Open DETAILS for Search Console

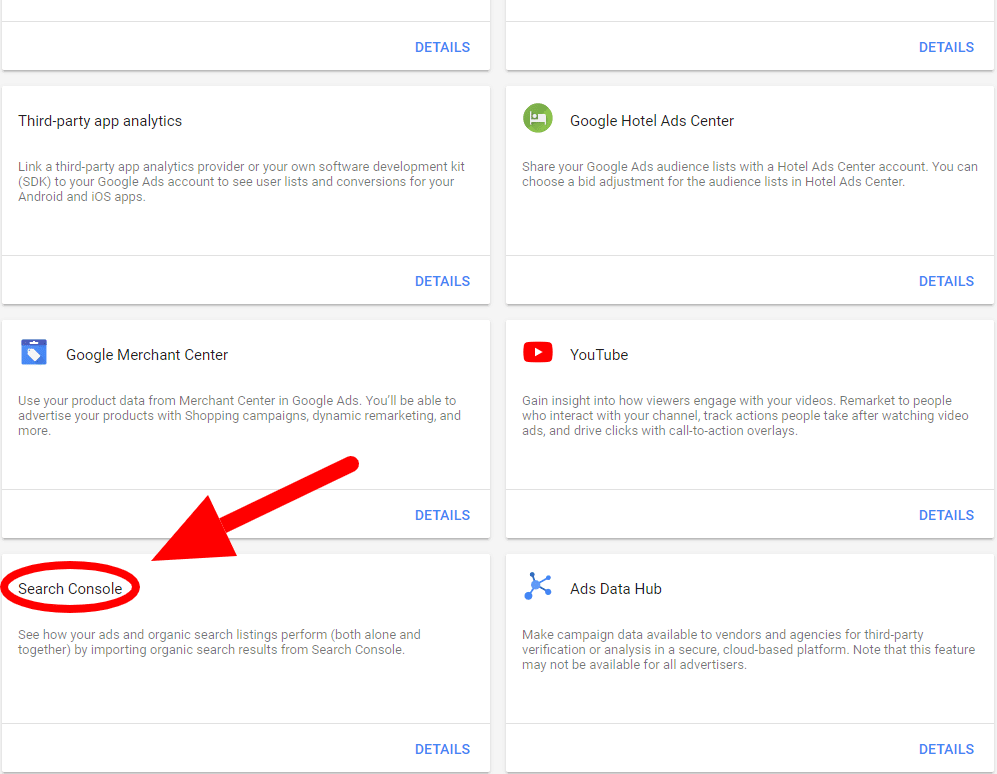(x=442, y=748)
